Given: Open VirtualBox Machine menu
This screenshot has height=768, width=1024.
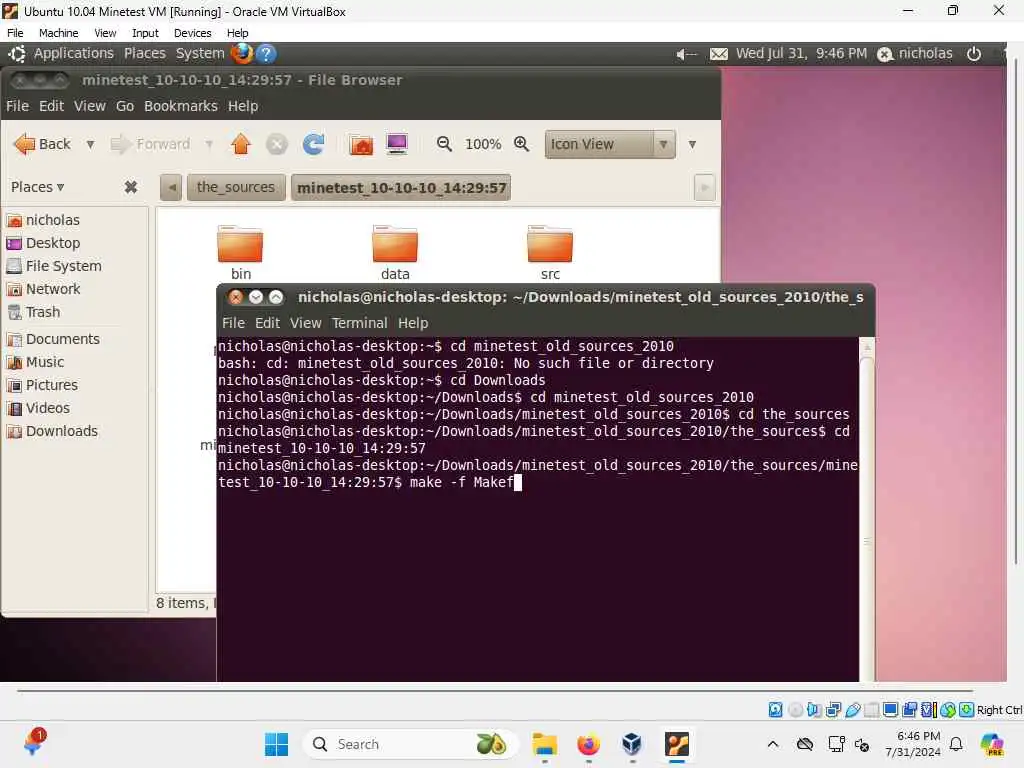Looking at the screenshot, I should (x=58, y=33).
